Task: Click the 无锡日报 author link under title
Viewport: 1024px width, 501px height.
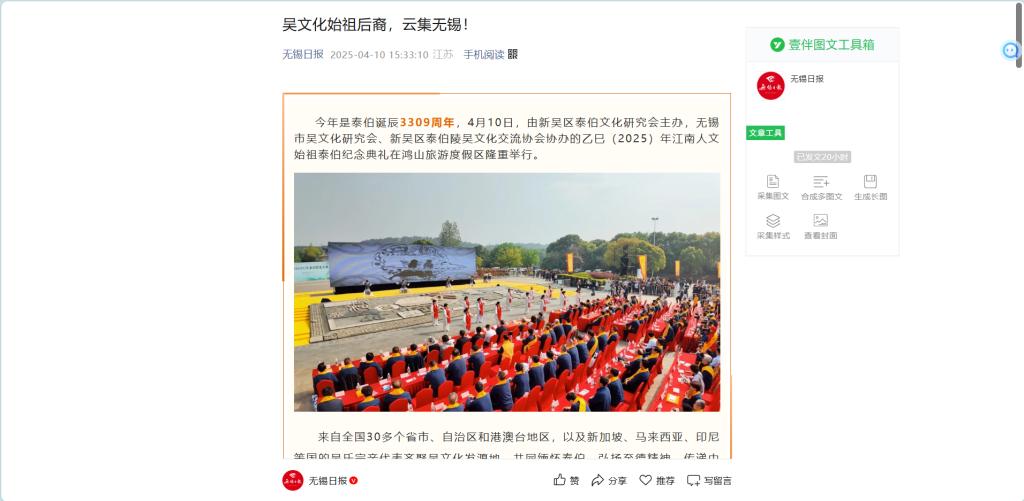Action: [x=303, y=54]
